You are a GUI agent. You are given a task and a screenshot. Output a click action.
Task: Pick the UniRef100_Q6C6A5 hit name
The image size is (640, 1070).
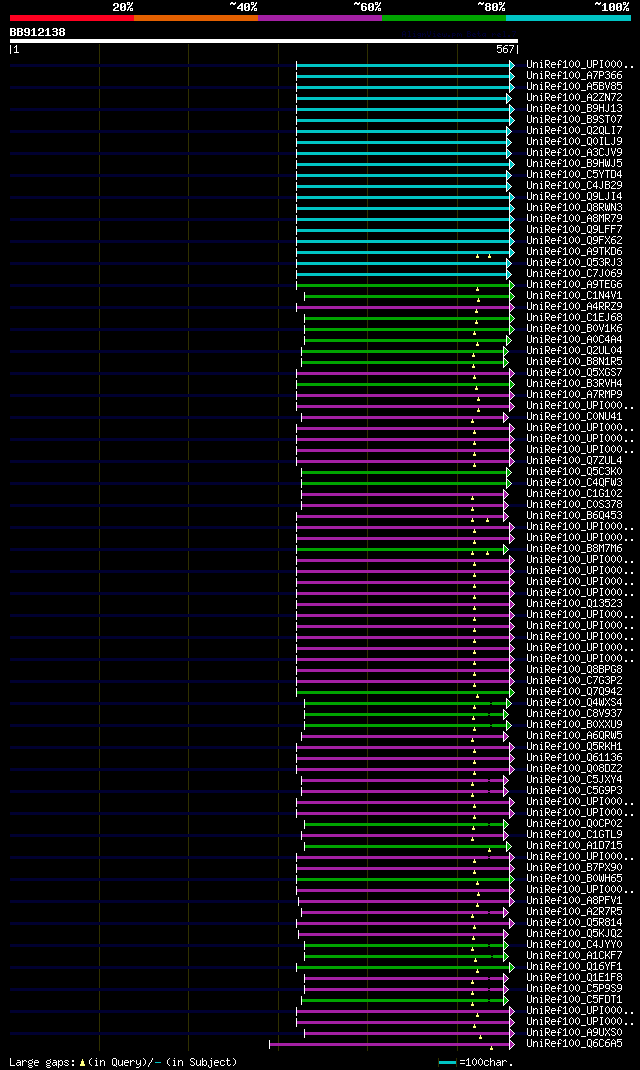(574, 1044)
